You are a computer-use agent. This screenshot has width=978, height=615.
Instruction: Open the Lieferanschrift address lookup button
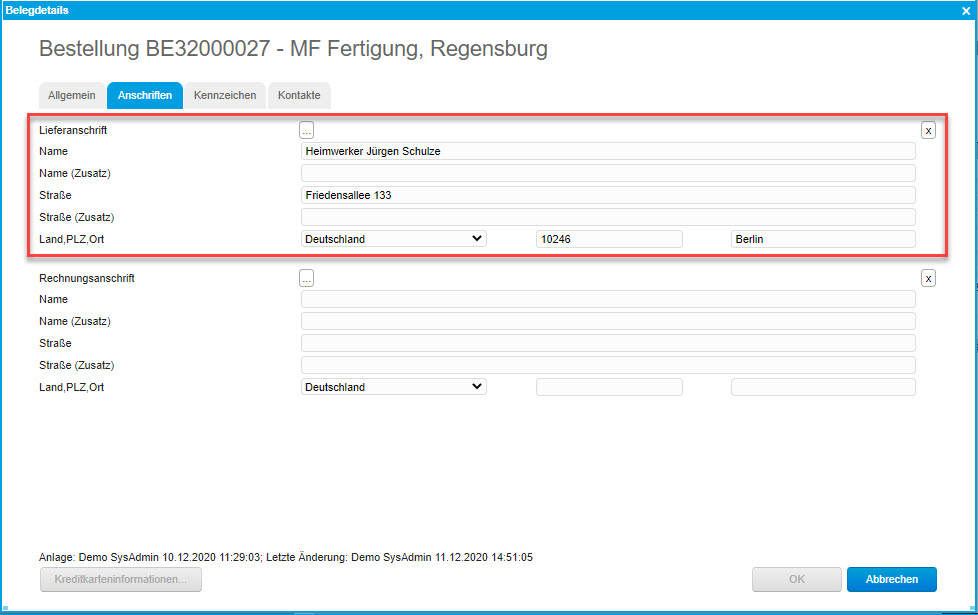point(307,130)
